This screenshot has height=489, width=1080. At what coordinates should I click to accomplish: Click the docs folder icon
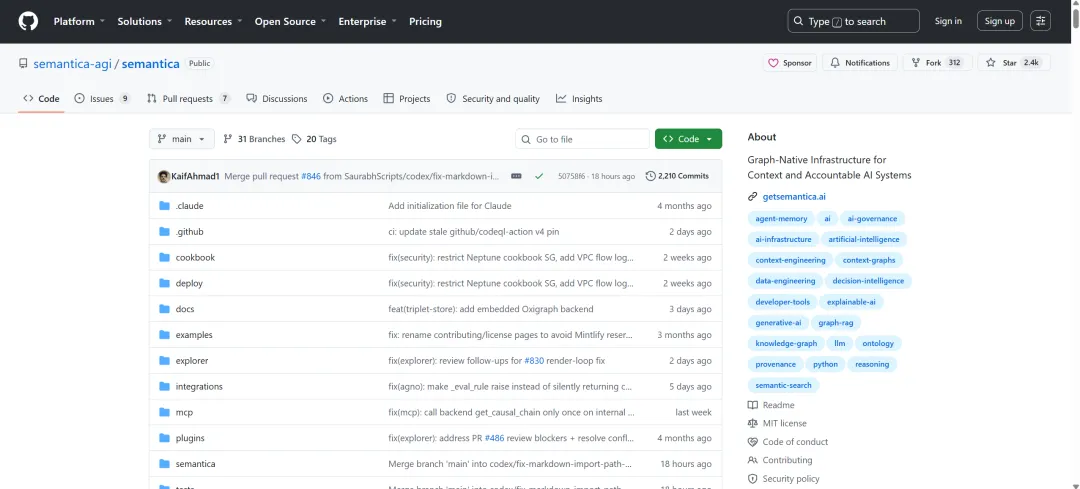[164, 309]
